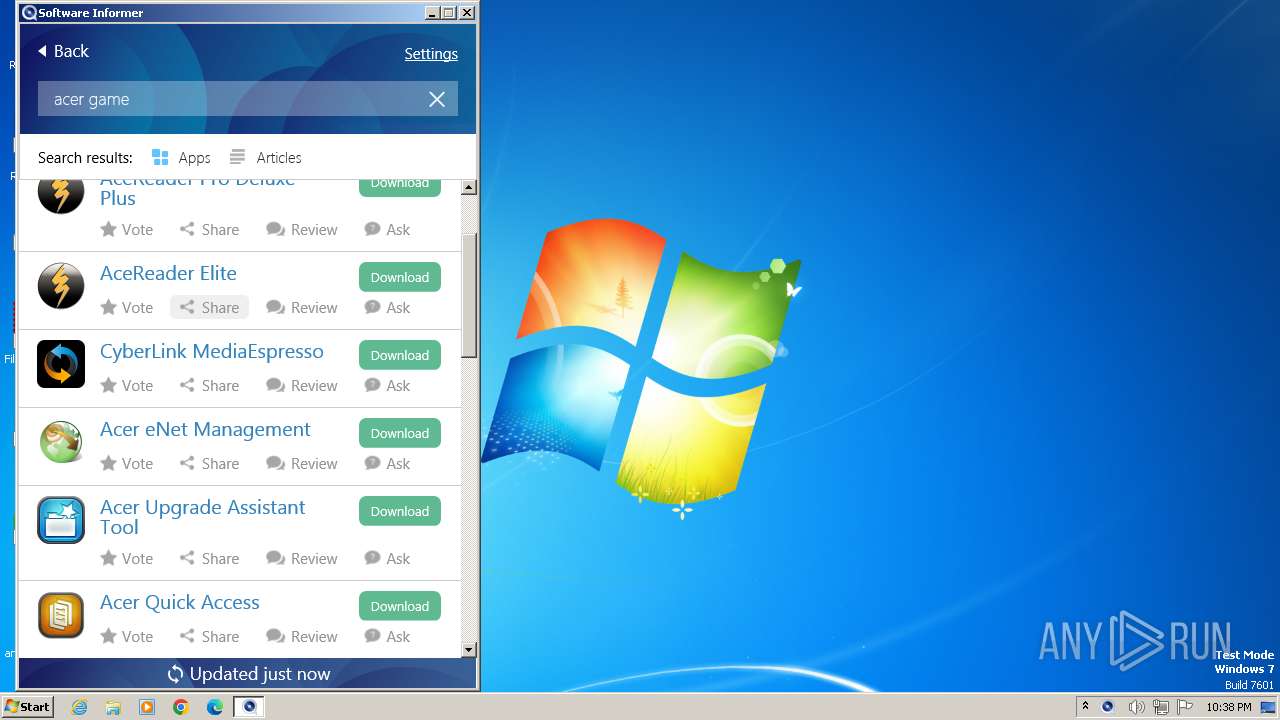Screen dimensions: 1280x720
Task: Show hidden system tray icons
Action: (x=1085, y=706)
